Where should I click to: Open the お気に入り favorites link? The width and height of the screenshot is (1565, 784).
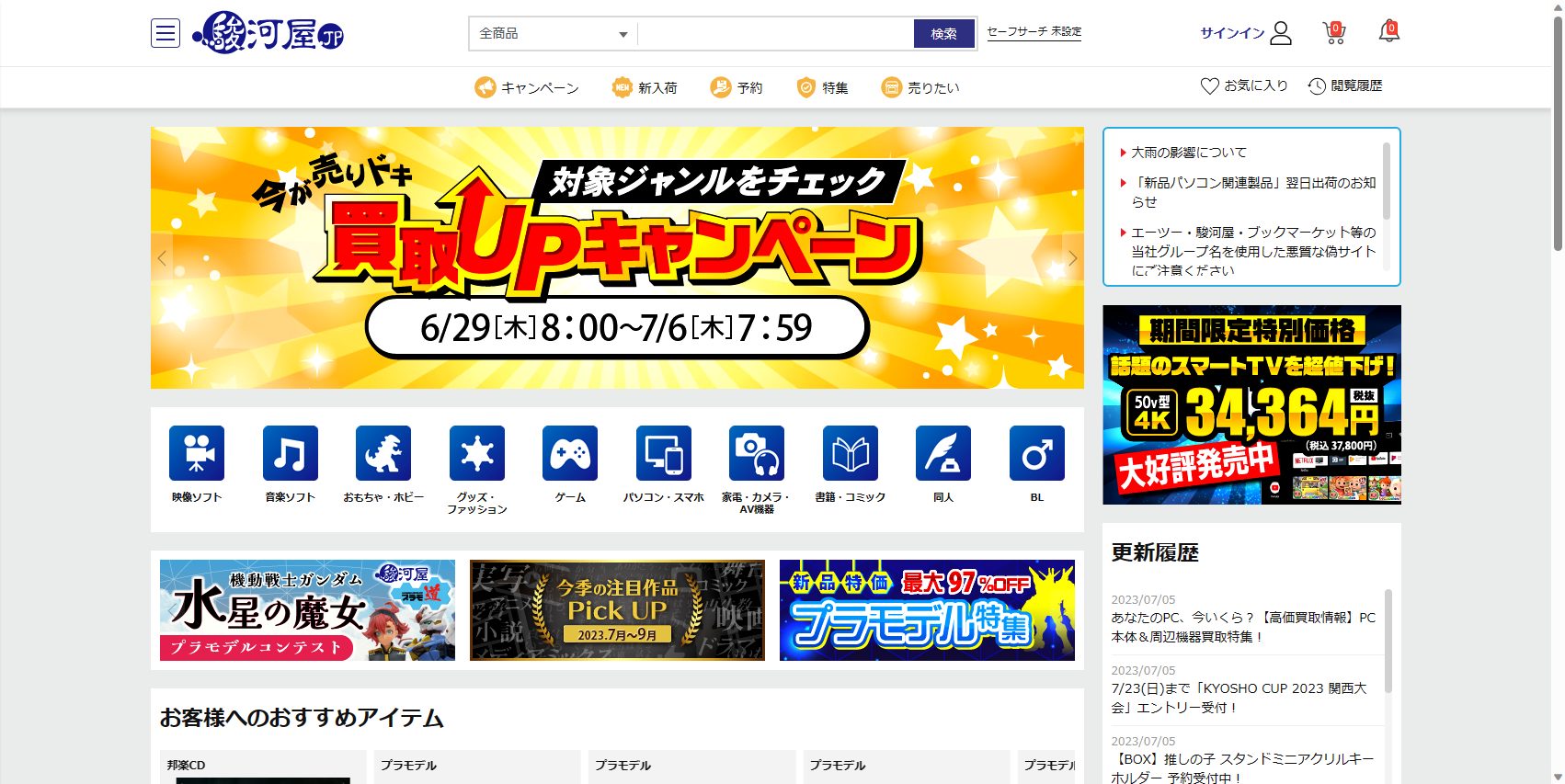coord(1244,85)
